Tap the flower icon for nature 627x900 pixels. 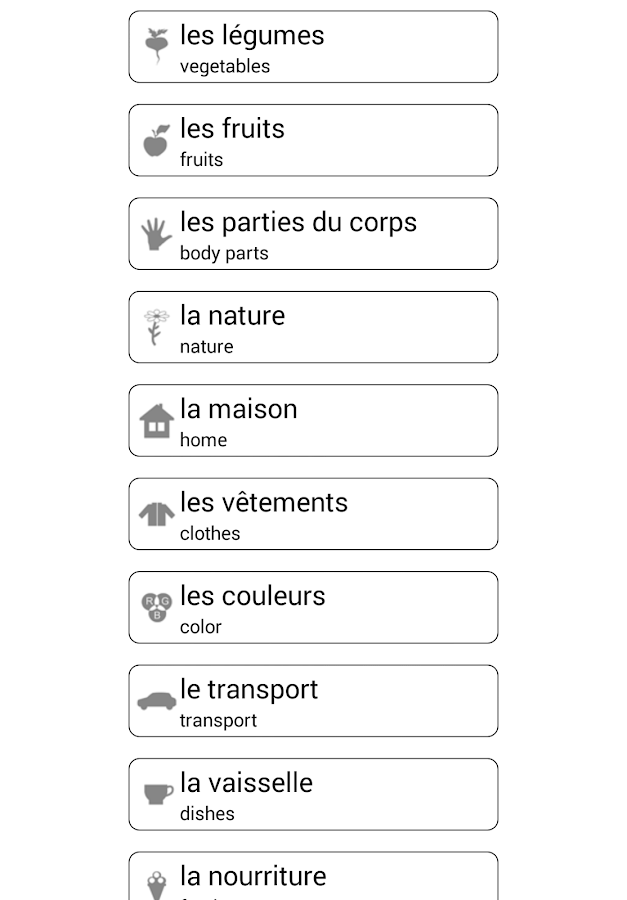tap(156, 327)
